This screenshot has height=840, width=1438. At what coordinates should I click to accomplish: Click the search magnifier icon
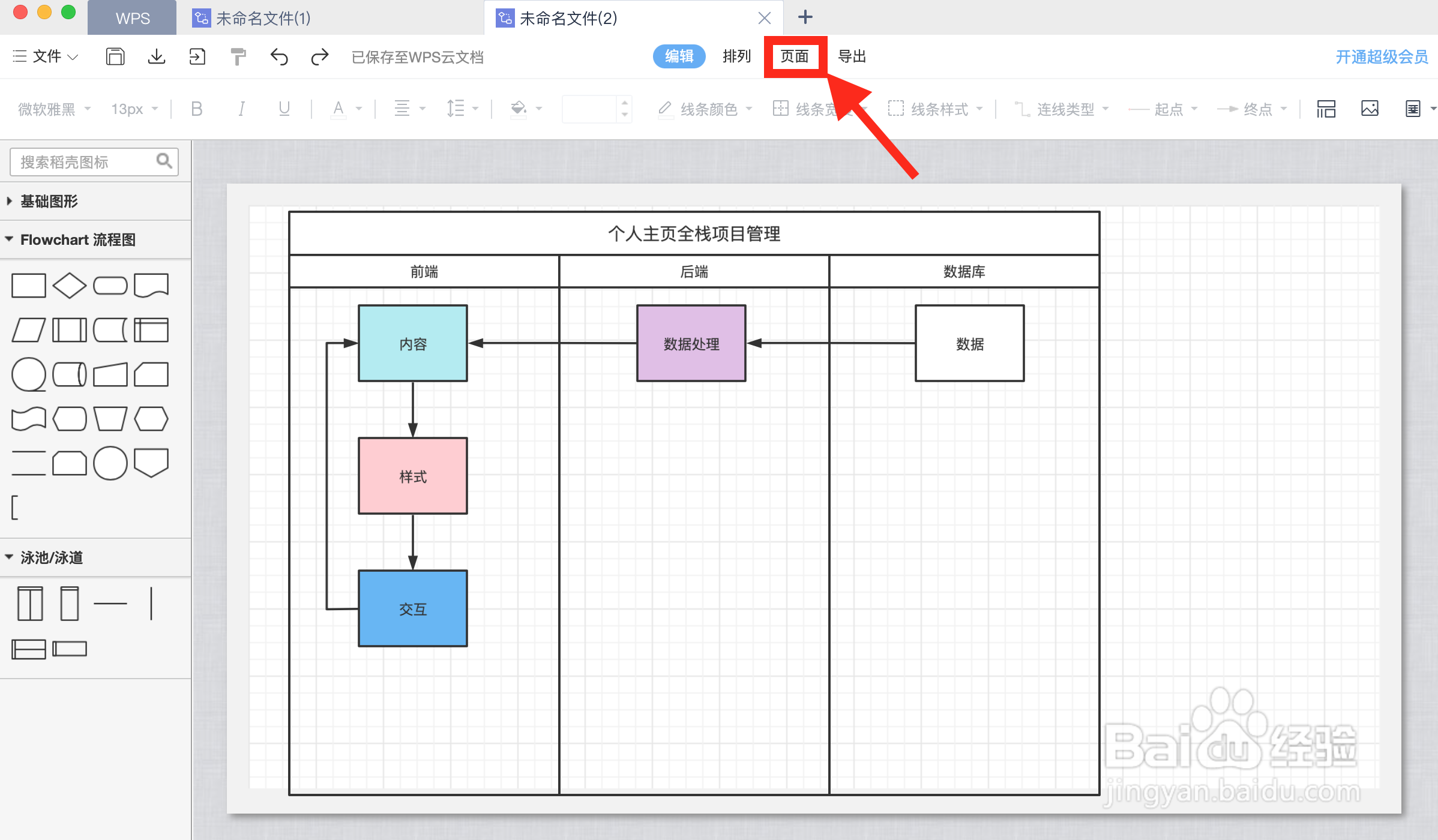pyautogui.click(x=164, y=161)
